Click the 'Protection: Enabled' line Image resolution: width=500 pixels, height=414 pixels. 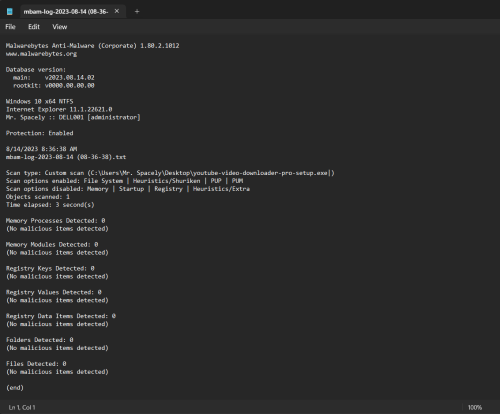pos(39,133)
